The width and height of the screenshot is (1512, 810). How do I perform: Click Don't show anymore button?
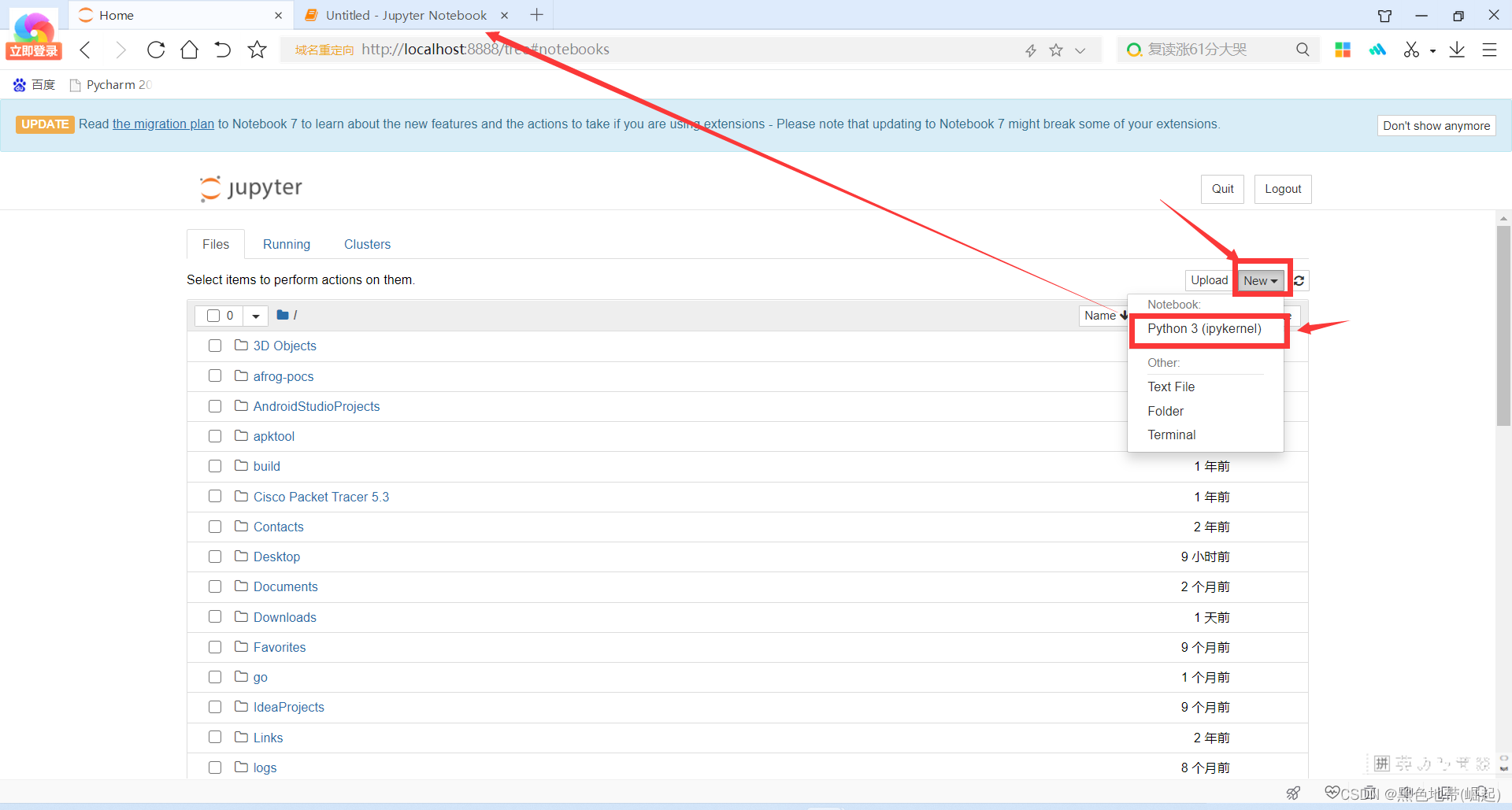[x=1436, y=126]
